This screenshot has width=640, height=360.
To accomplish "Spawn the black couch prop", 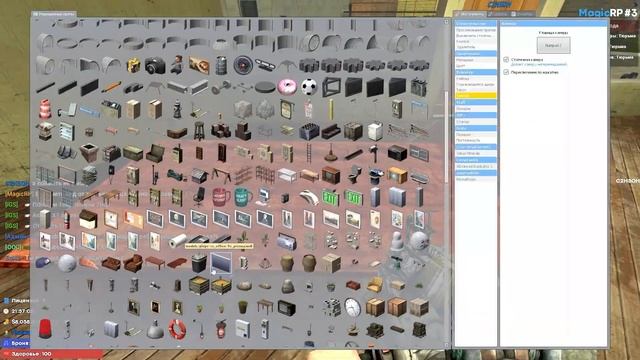I will 331,131.
